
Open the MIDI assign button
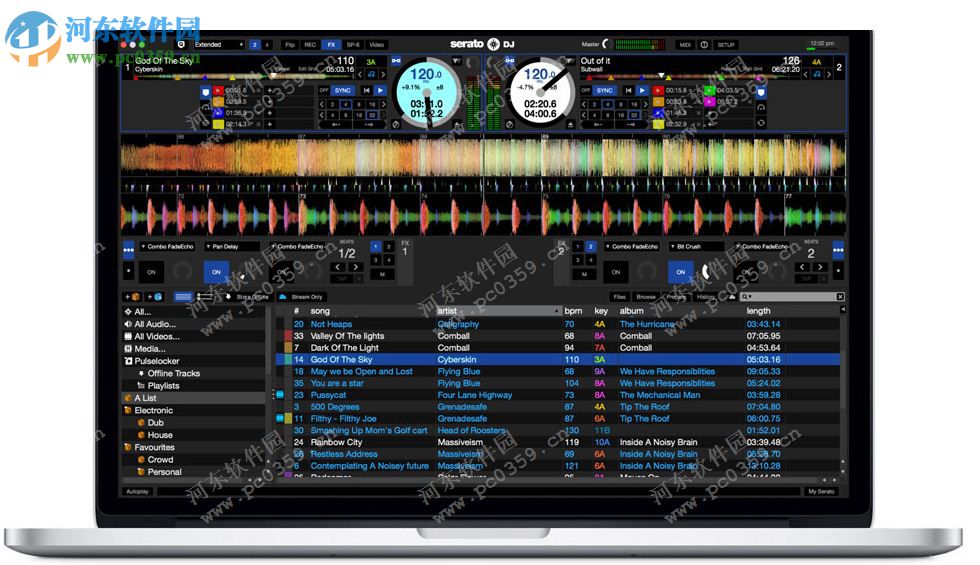click(686, 45)
